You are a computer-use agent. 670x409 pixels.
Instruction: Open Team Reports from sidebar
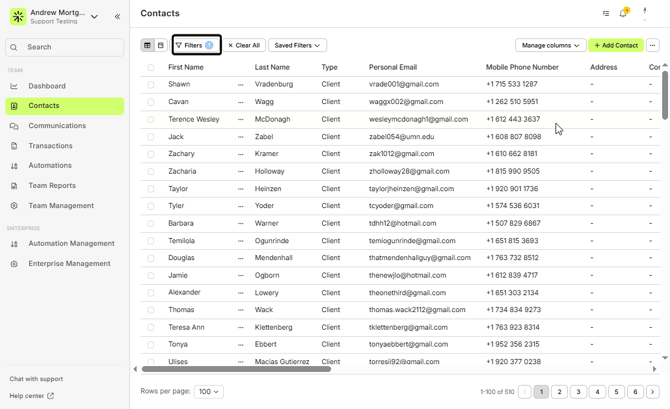pyautogui.click(x=52, y=185)
